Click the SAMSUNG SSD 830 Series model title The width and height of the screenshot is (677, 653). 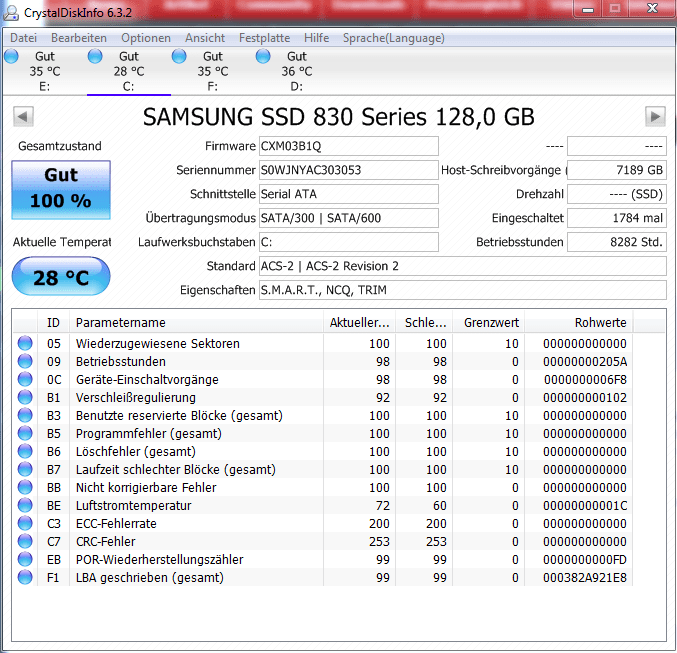339,117
